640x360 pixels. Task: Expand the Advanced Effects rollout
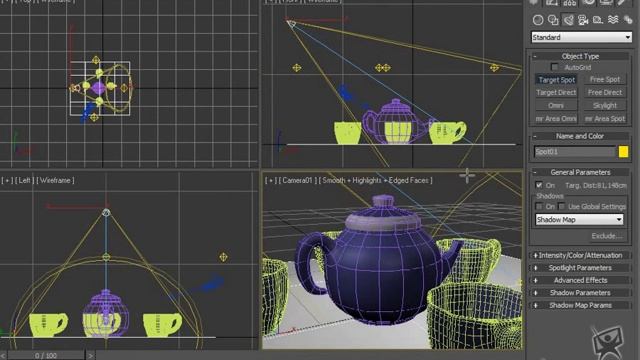coord(580,280)
